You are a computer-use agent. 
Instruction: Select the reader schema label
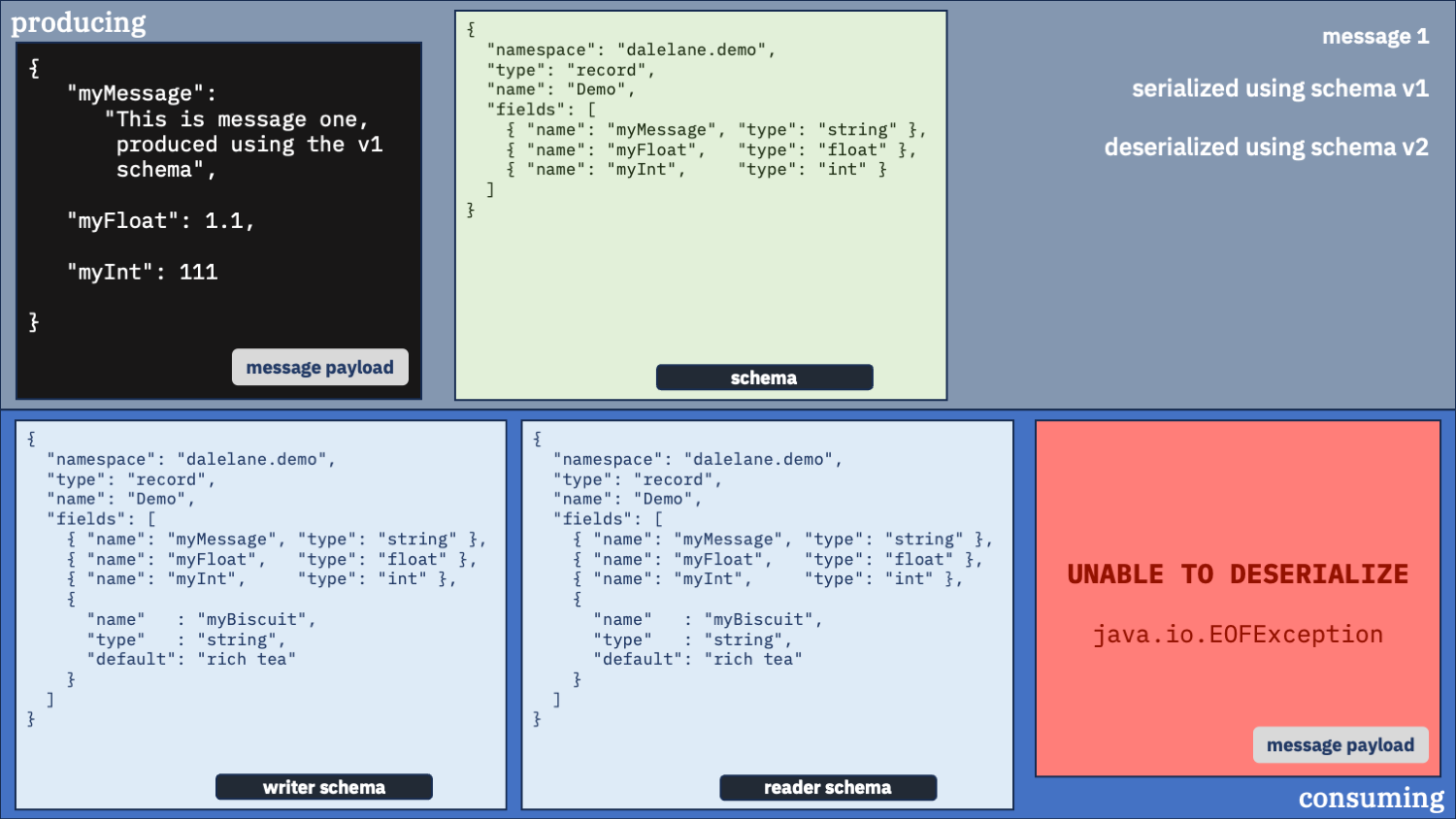point(827,788)
